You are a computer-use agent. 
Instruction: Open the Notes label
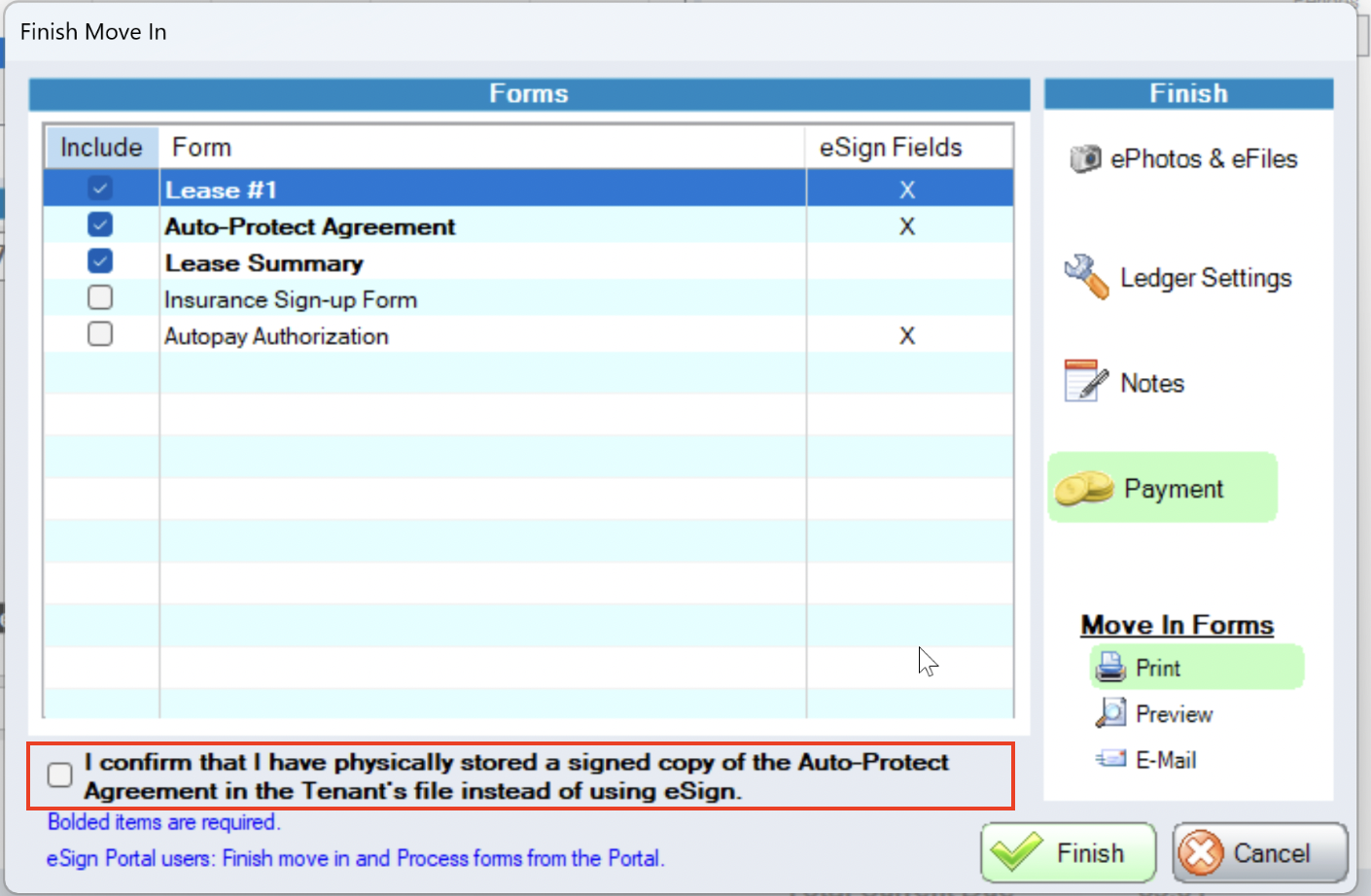coord(1152,383)
